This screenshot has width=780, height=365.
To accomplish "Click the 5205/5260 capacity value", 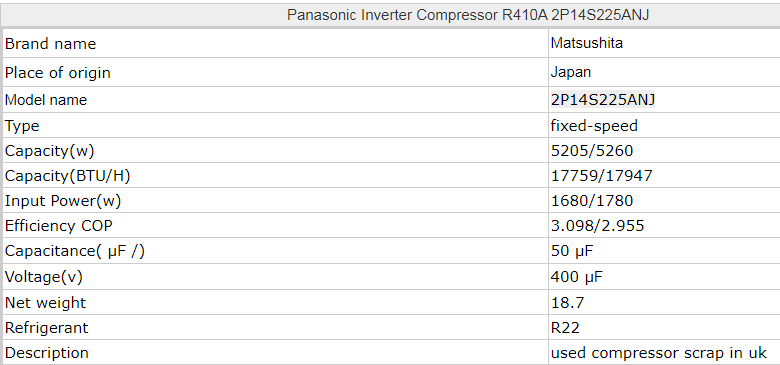I will tap(592, 150).
